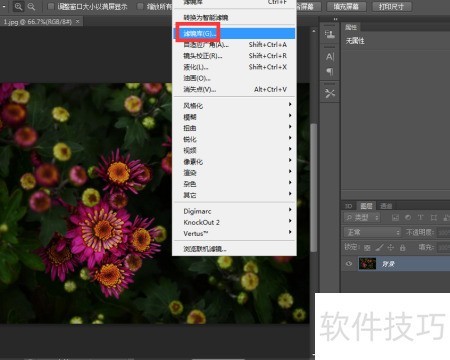Select the zoom out magnifier icon
The width and height of the screenshot is (450, 360).
pos(31,6)
